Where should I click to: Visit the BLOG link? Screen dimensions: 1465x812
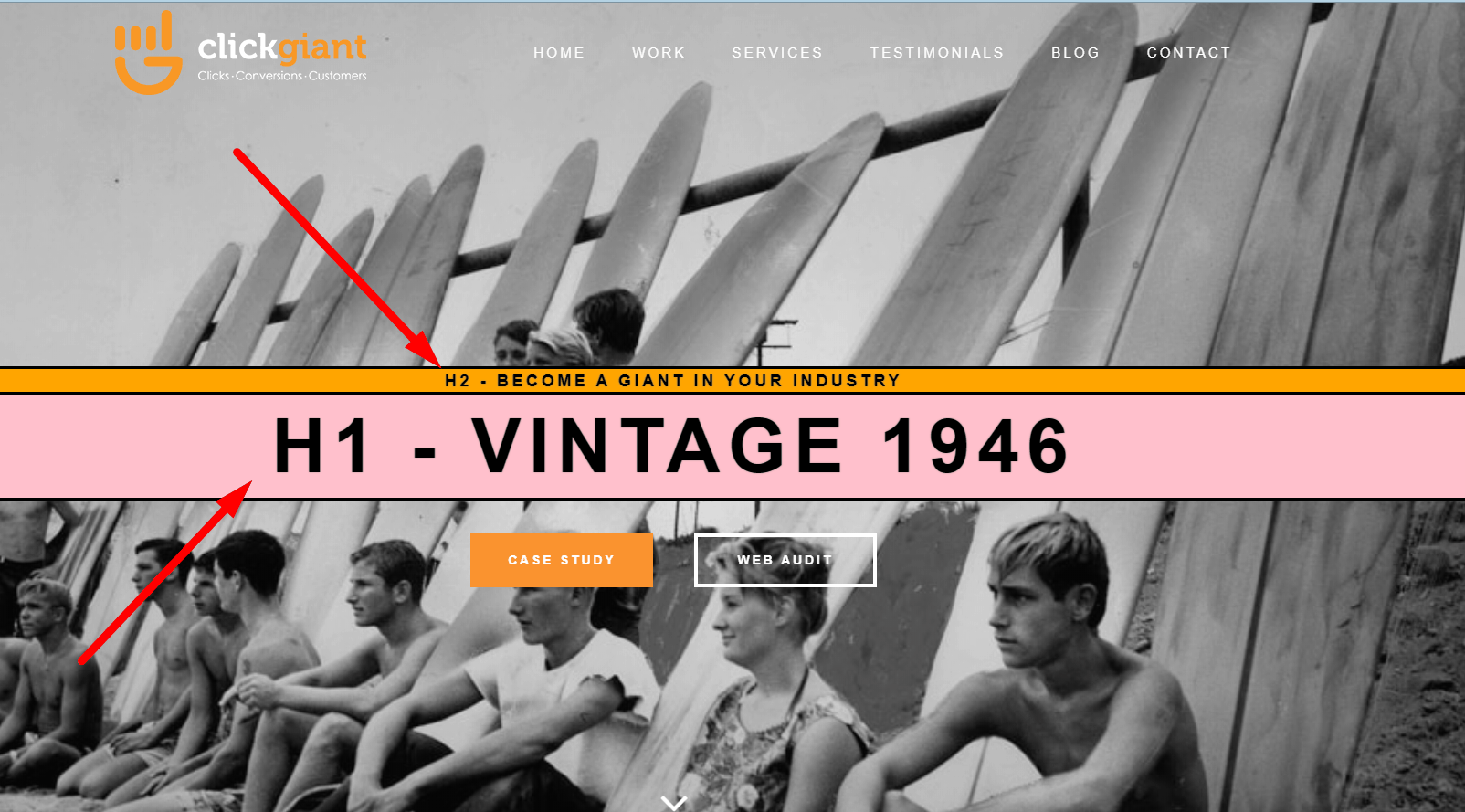pos(1076,53)
